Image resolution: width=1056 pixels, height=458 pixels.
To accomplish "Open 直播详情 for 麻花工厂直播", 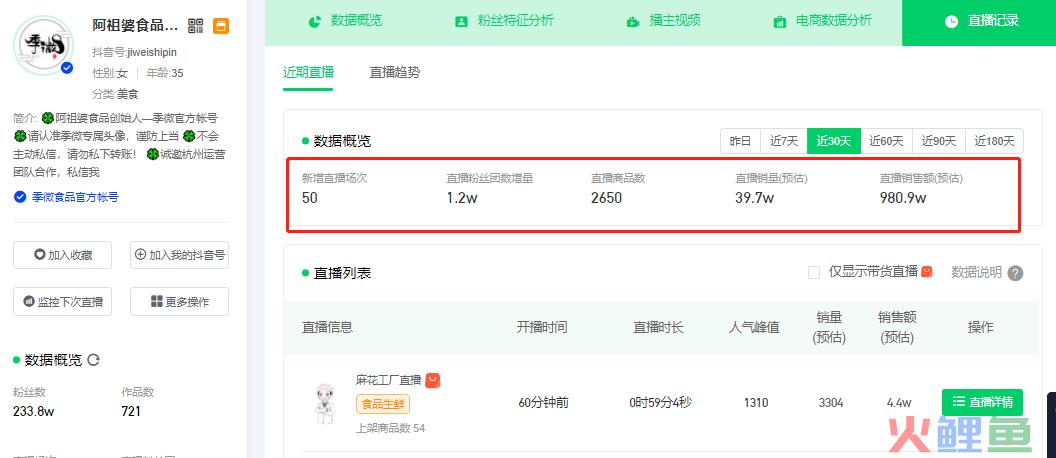I will click(x=983, y=403).
